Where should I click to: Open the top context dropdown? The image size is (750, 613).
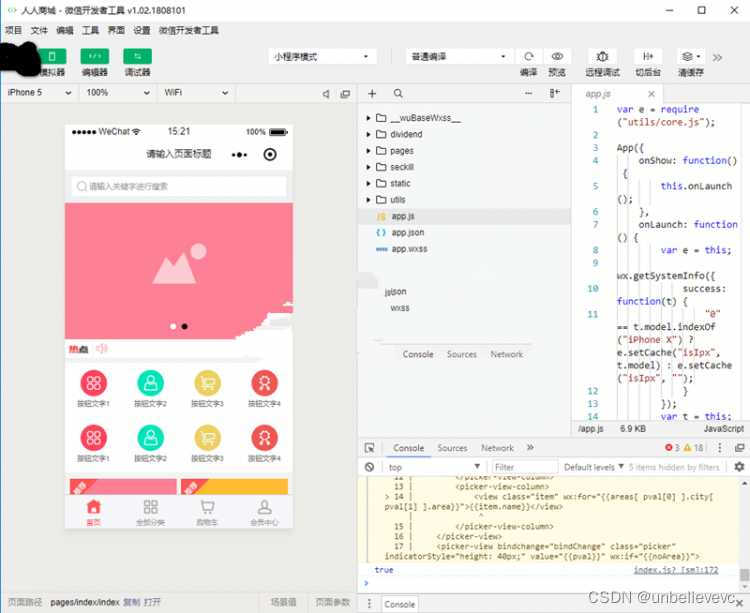pos(434,467)
